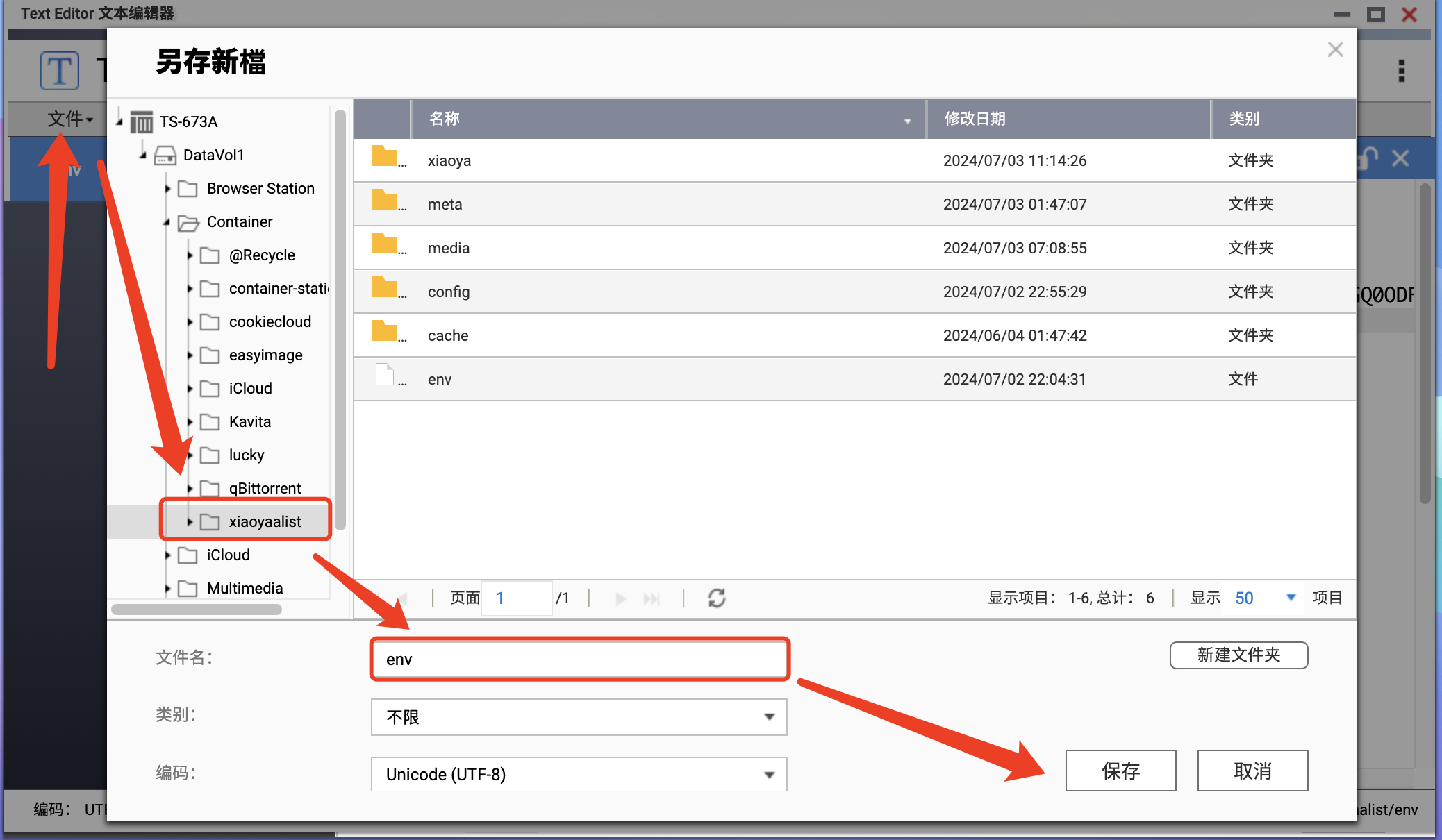Click the TS-673A NAS device icon

coord(142,122)
